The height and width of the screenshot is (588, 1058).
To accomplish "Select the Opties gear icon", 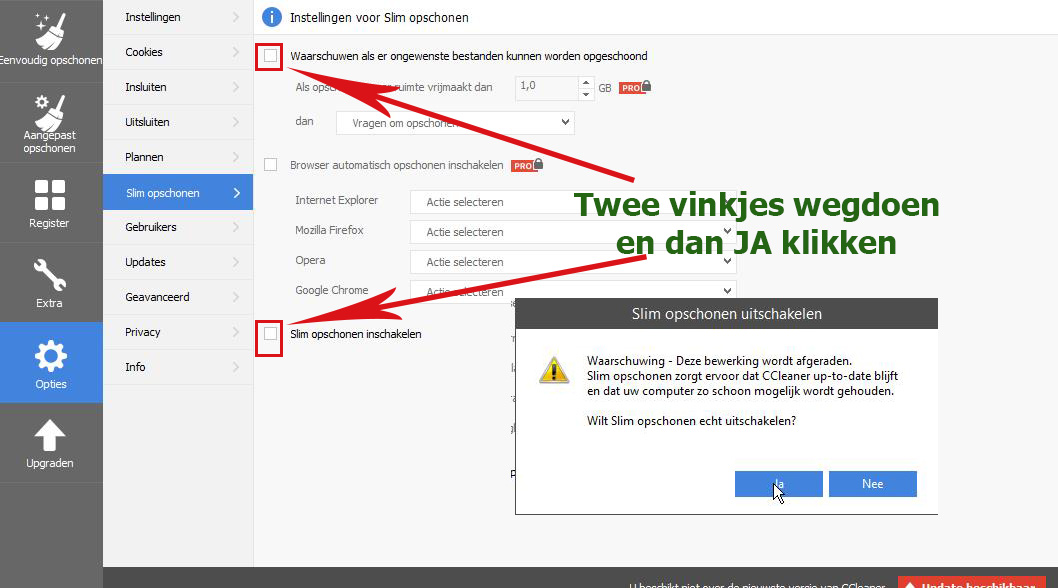I will pos(50,355).
